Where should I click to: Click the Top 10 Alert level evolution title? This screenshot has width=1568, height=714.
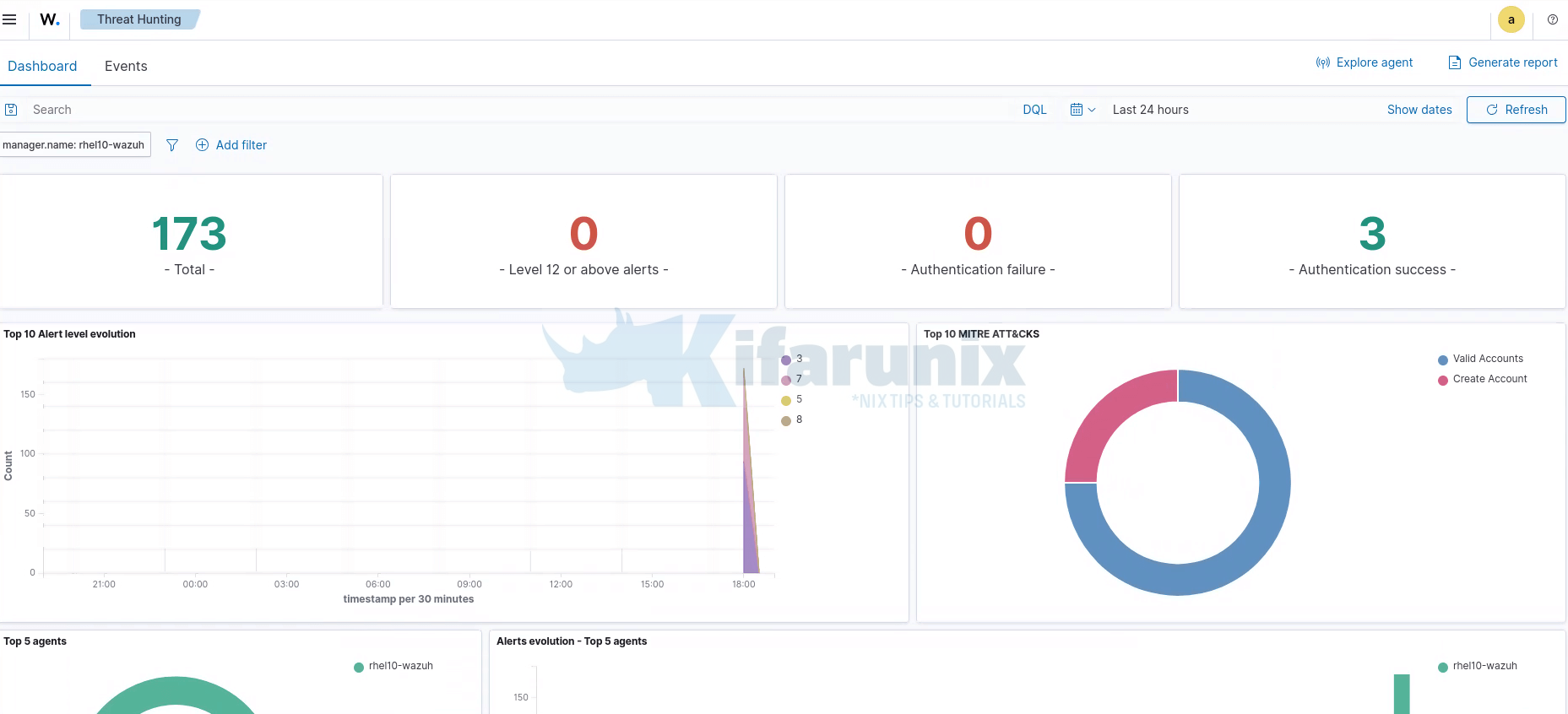point(69,334)
